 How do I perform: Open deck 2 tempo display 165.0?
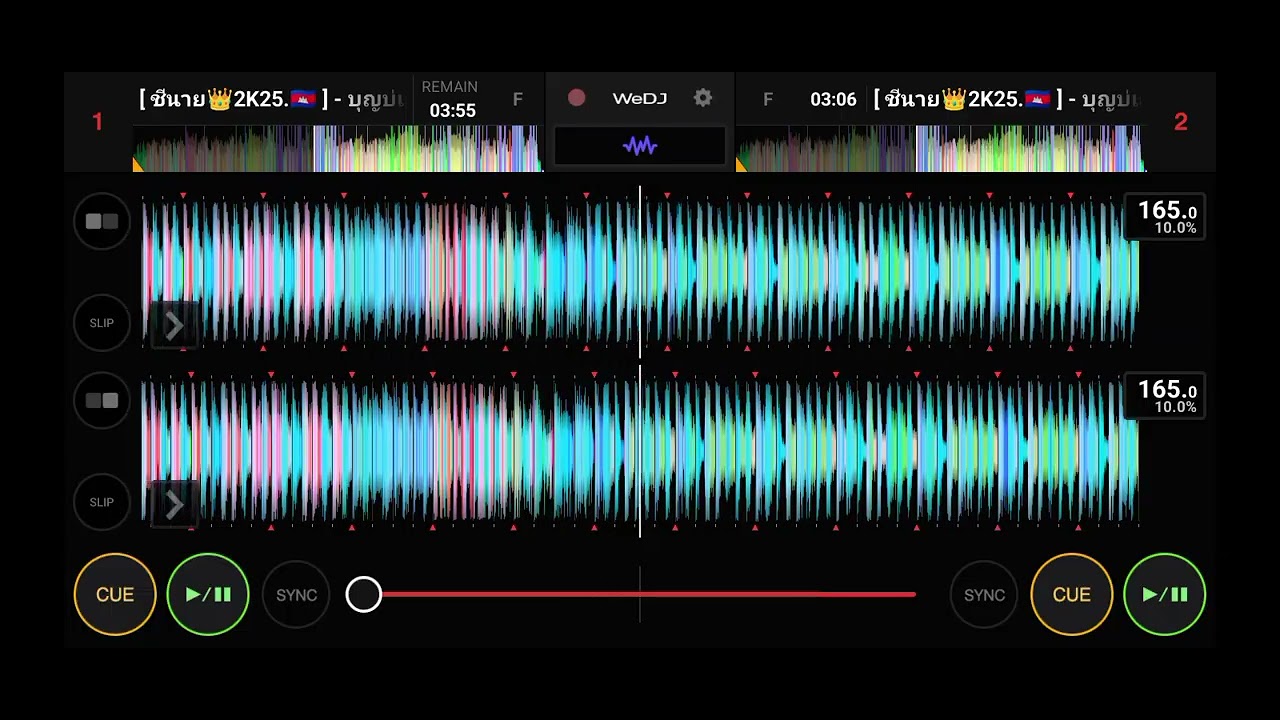pos(1165,396)
